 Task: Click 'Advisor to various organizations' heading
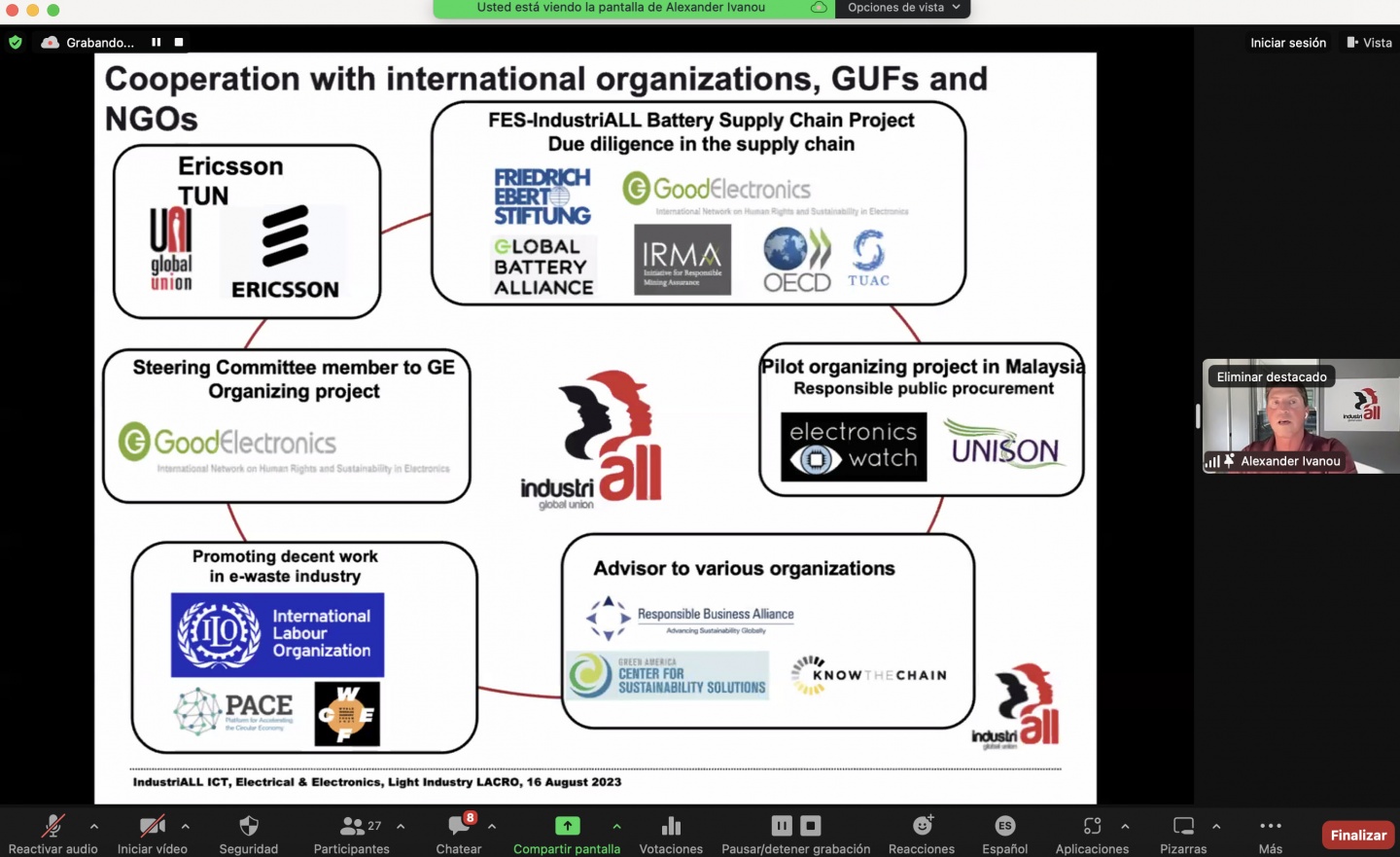coord(744,568)
